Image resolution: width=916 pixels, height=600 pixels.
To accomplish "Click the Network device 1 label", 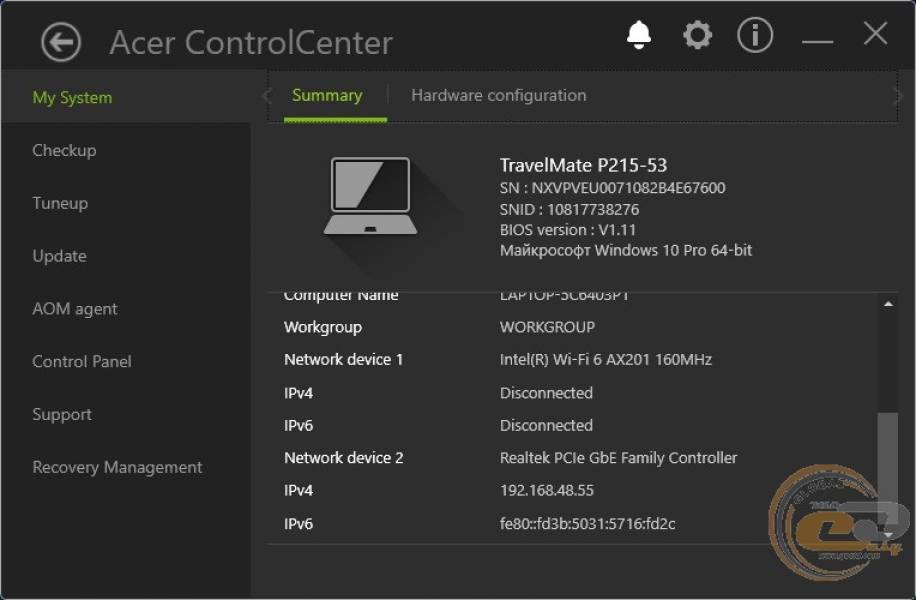I will [x=344, y=360].
